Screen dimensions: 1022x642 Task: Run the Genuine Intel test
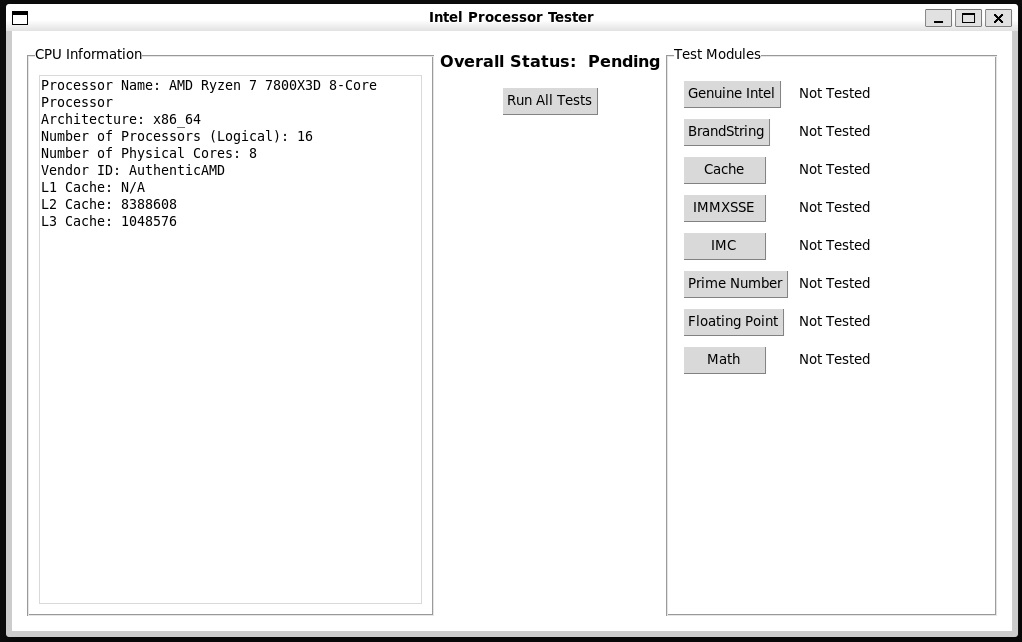pos(732,94)
